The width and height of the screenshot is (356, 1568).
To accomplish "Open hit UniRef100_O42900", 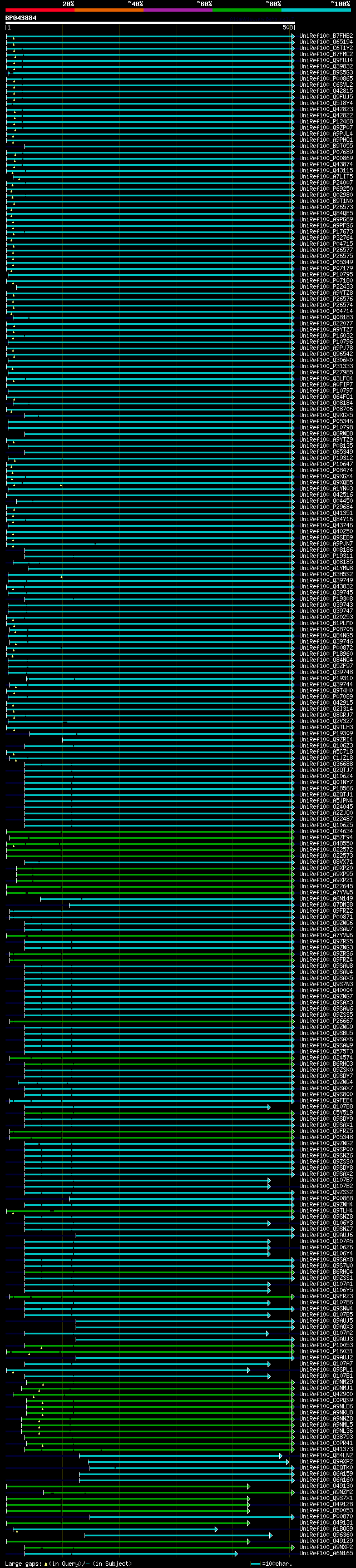I will pyautogui.click(x=325, y=1394).
